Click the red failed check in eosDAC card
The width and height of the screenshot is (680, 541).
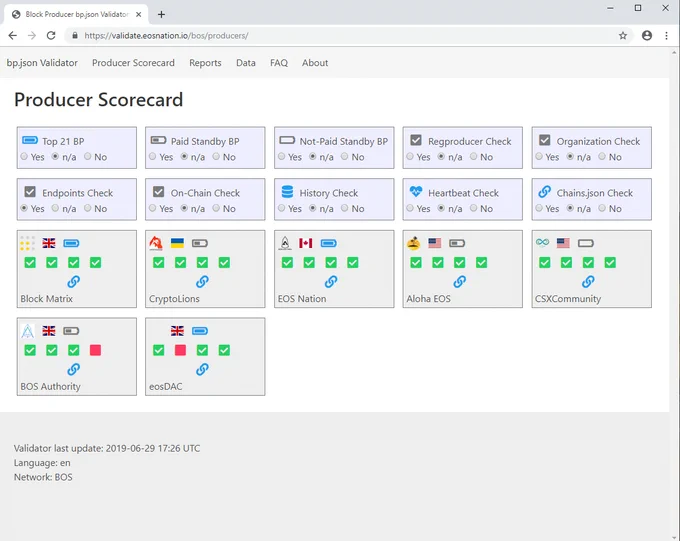180,350
